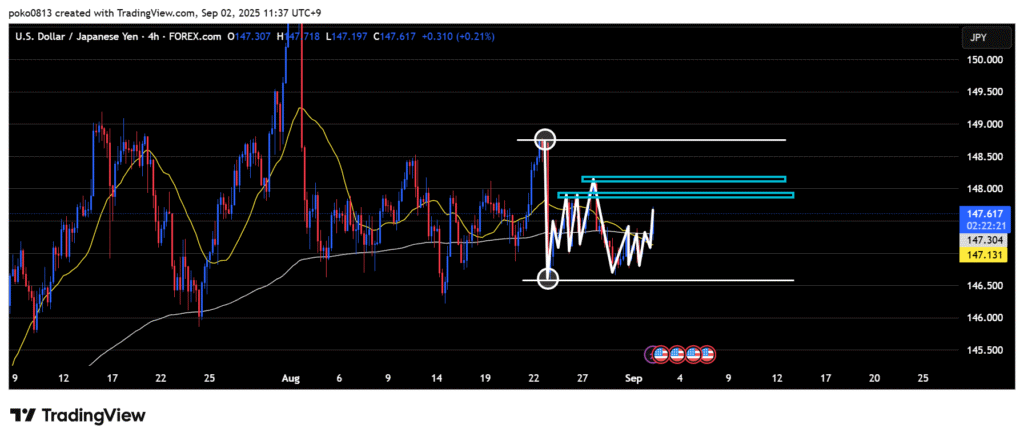Select the upper circle marker at range high
This screenshot has height=441, width=1024.
545,139
